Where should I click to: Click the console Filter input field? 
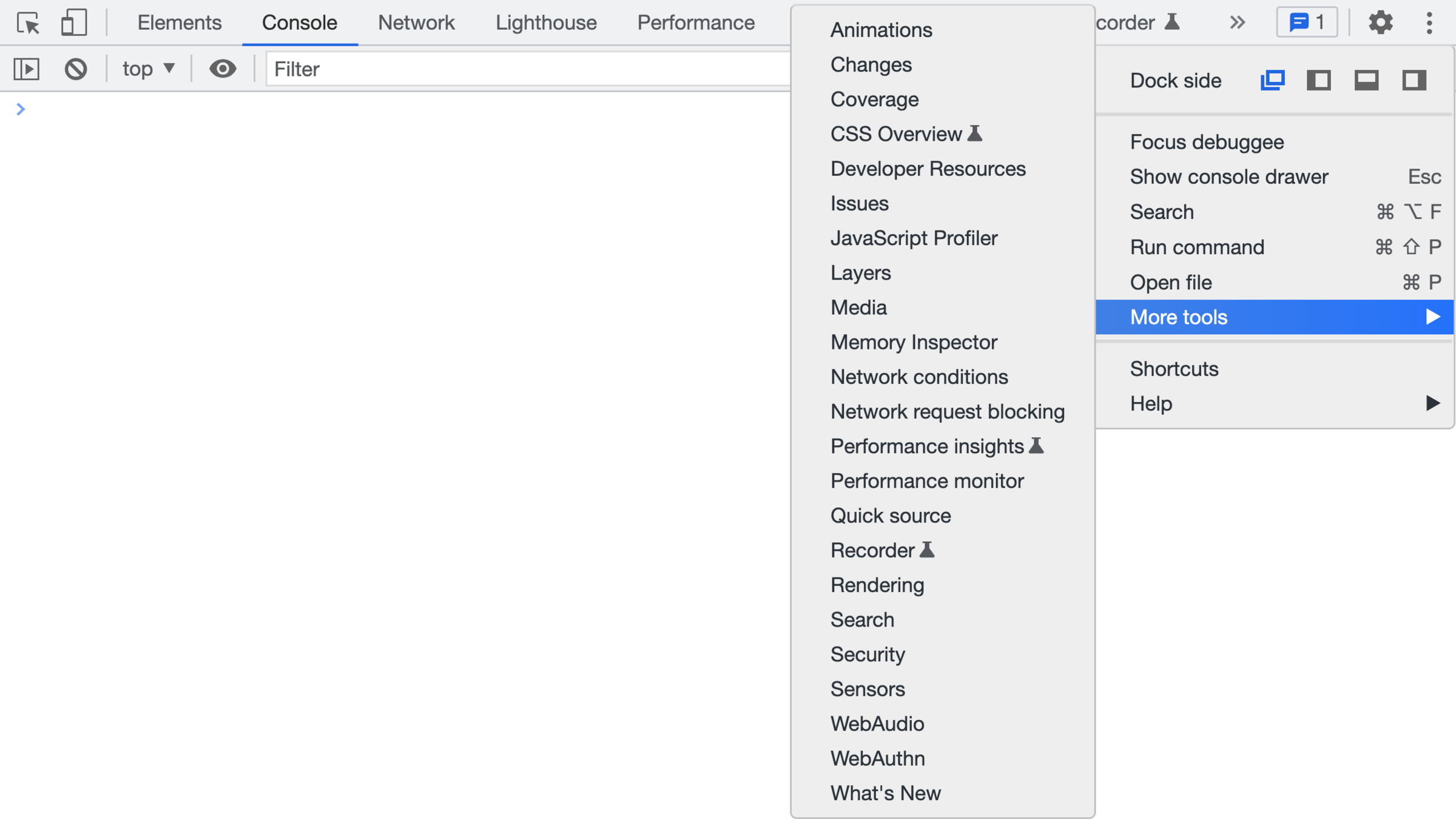[x=528, y=69]
